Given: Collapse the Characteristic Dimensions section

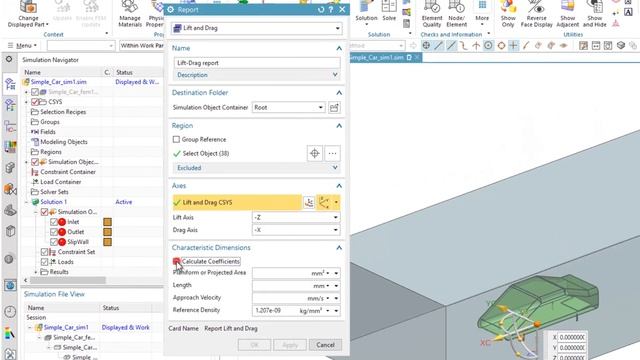Looking at the screenshot, I should coord(339,248).
